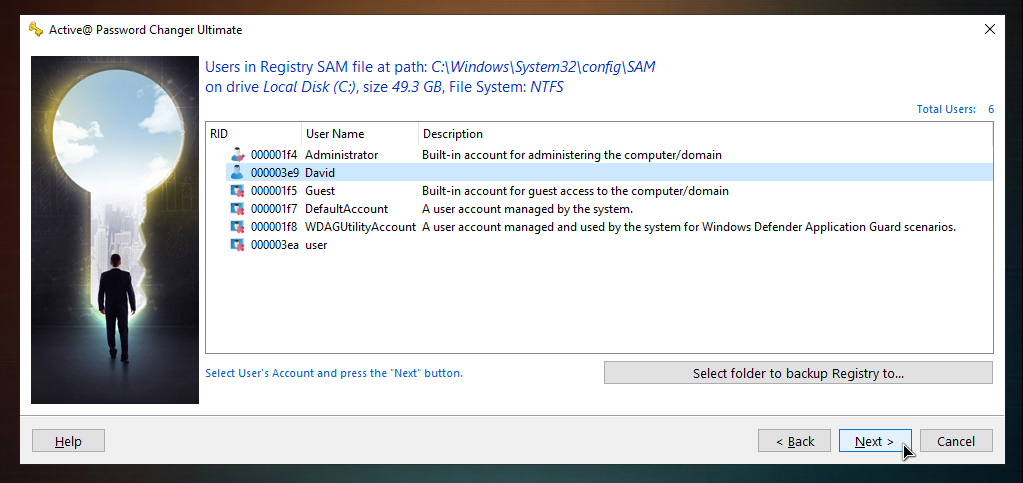Select RID 000003ea in the list
Image resolution: width=1023 pixels, height=483 pixels.
[274, 245]
